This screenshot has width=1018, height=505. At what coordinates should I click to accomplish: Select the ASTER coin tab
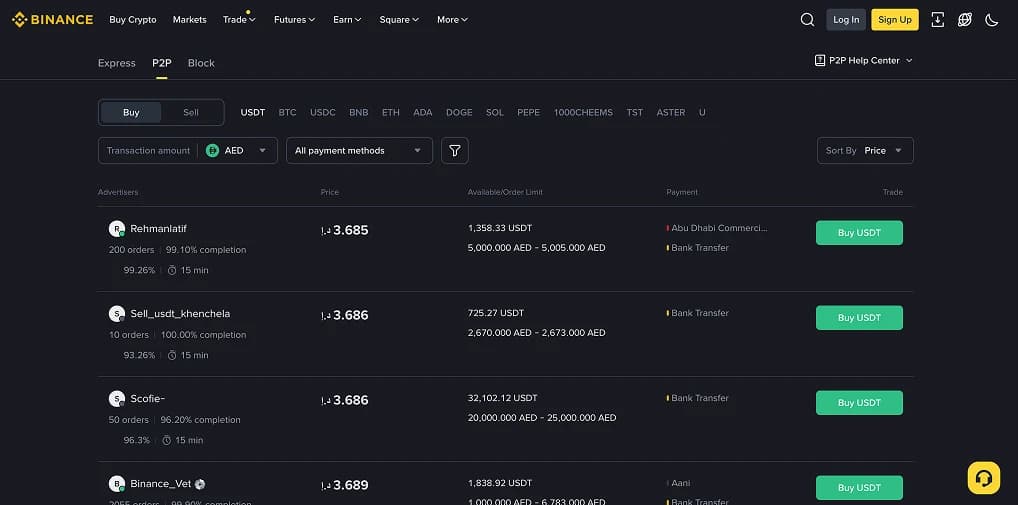pos(671,112)
